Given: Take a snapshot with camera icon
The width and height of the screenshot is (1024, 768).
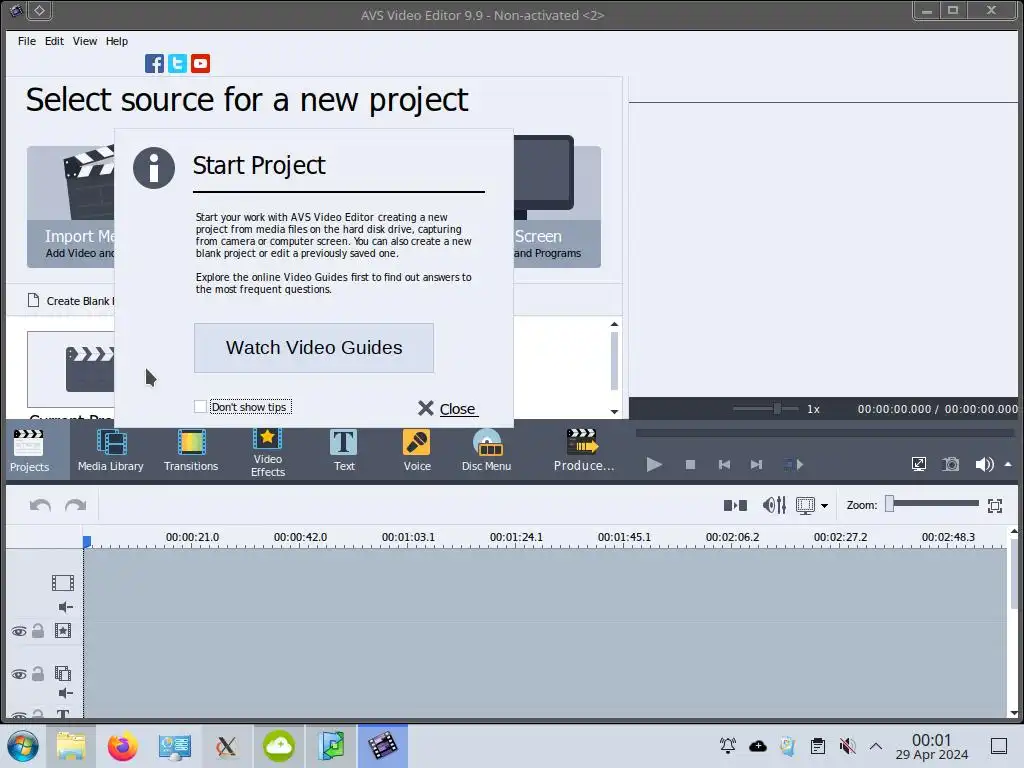Looking at the screenshot, I should (x=951, y=464).
